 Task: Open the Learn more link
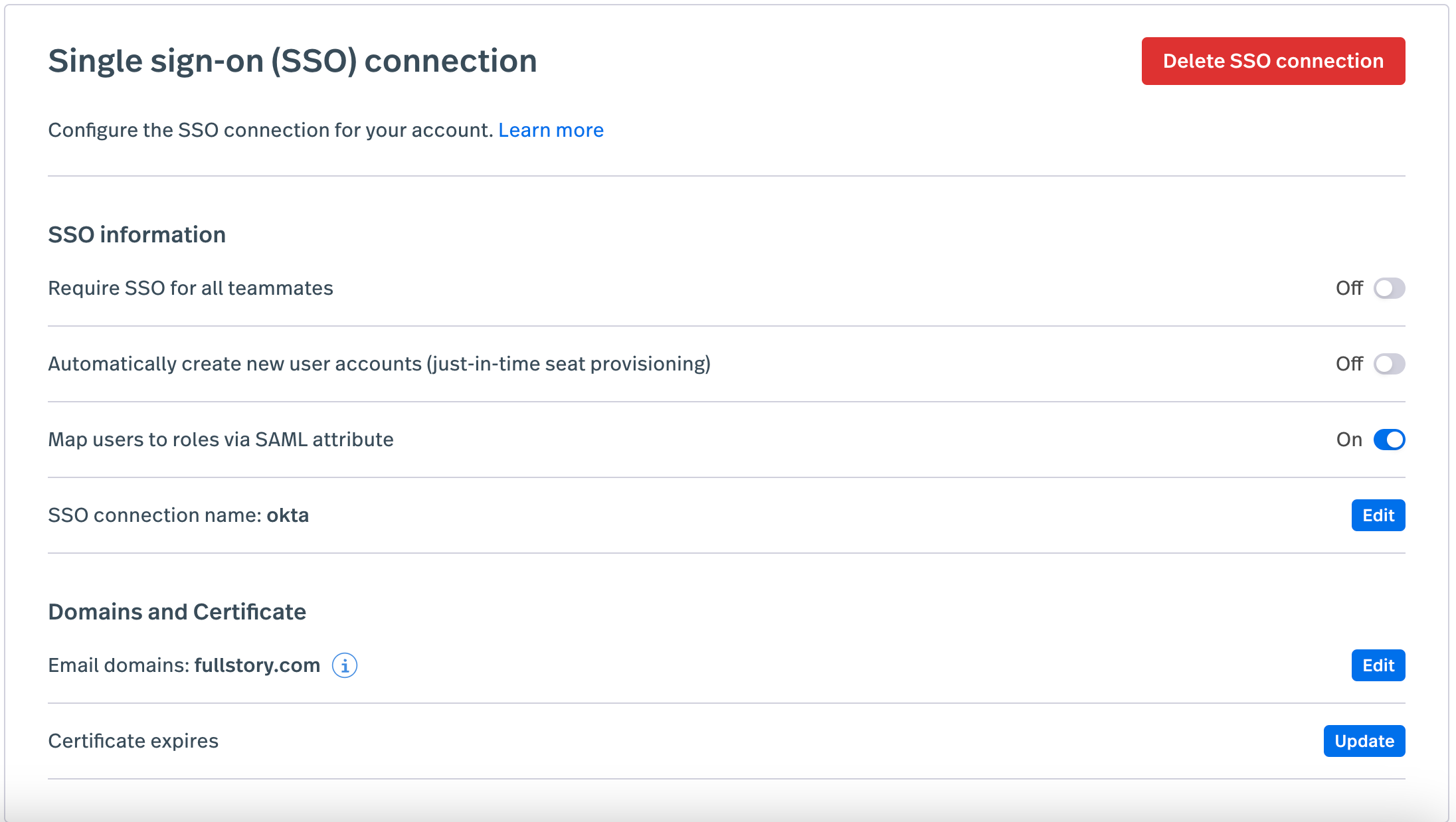pos(551,129)
